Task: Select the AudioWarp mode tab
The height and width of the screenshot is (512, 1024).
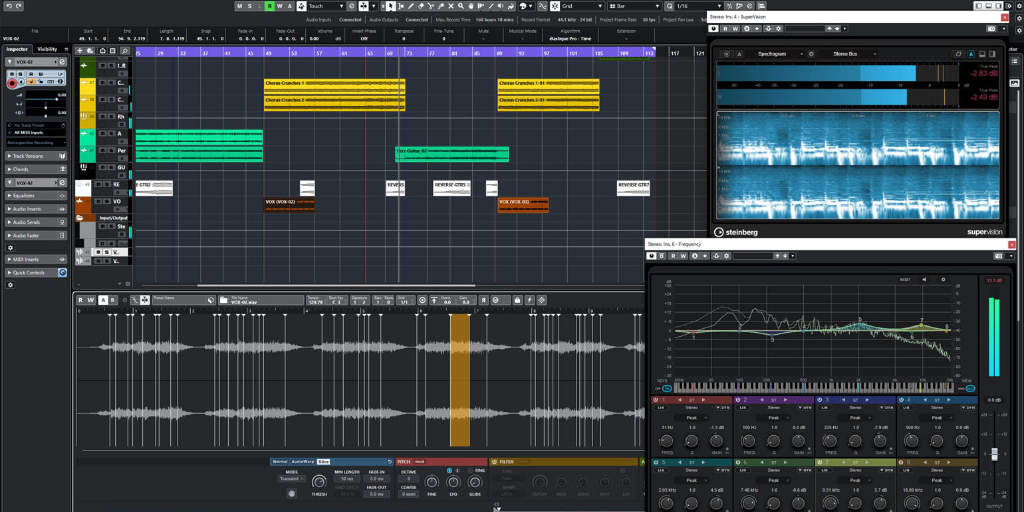Action: click(x=303, y=462)
